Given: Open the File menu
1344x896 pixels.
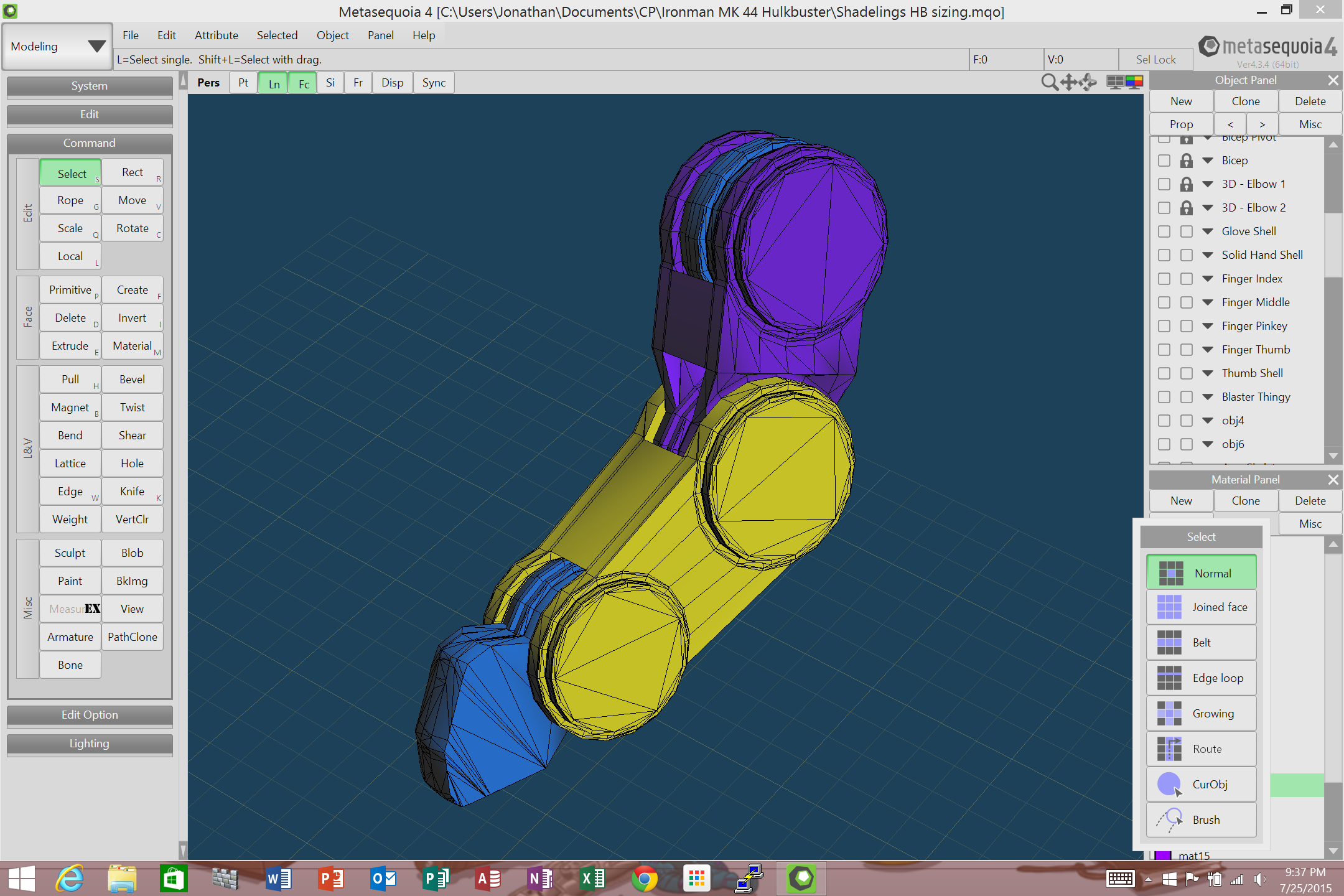Looking at the screenshot, I should (x=130, y=35).
